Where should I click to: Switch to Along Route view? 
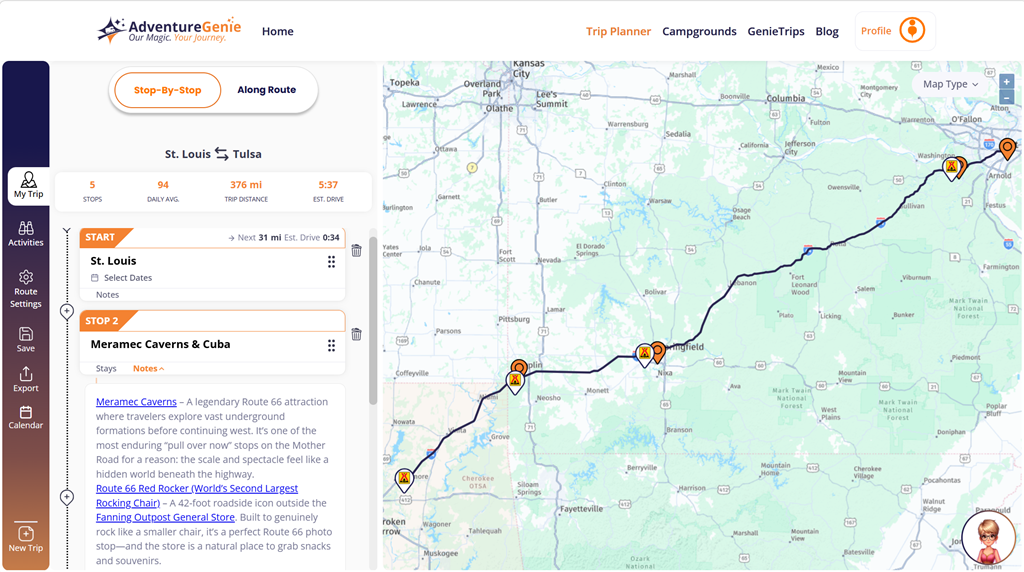coord(266,90)
